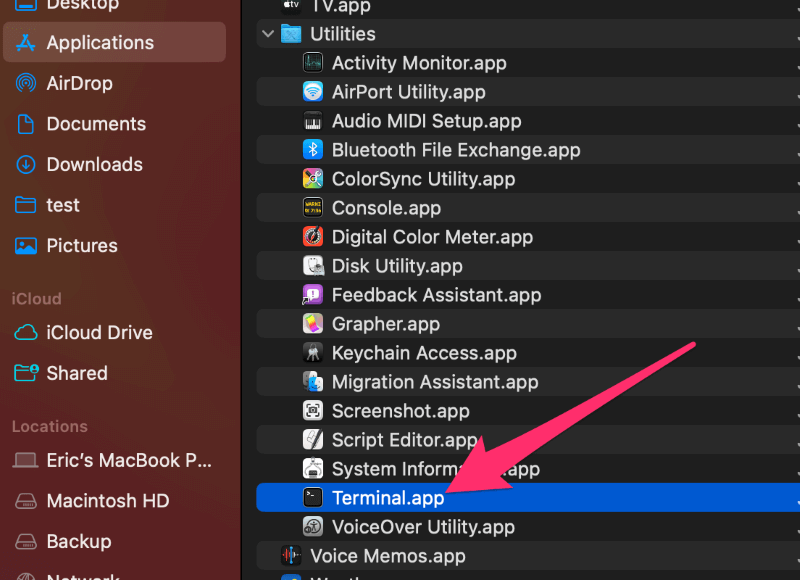Image resolution: width=800 pixels, height=580 pixels.
Task: Collapse the Utilities folder
Action: (x=268, y=34)
